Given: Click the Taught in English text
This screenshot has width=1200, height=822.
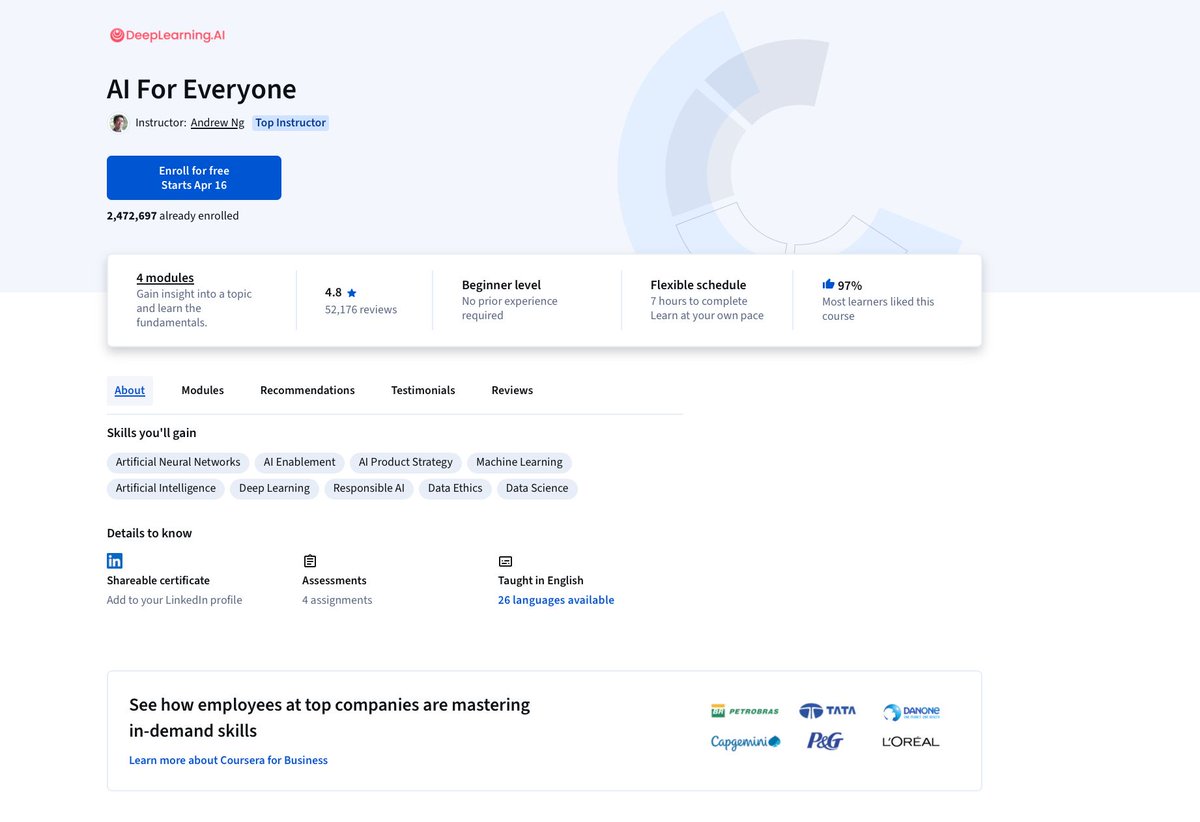Looking at the screenshot, I should [x=540, y=580].
